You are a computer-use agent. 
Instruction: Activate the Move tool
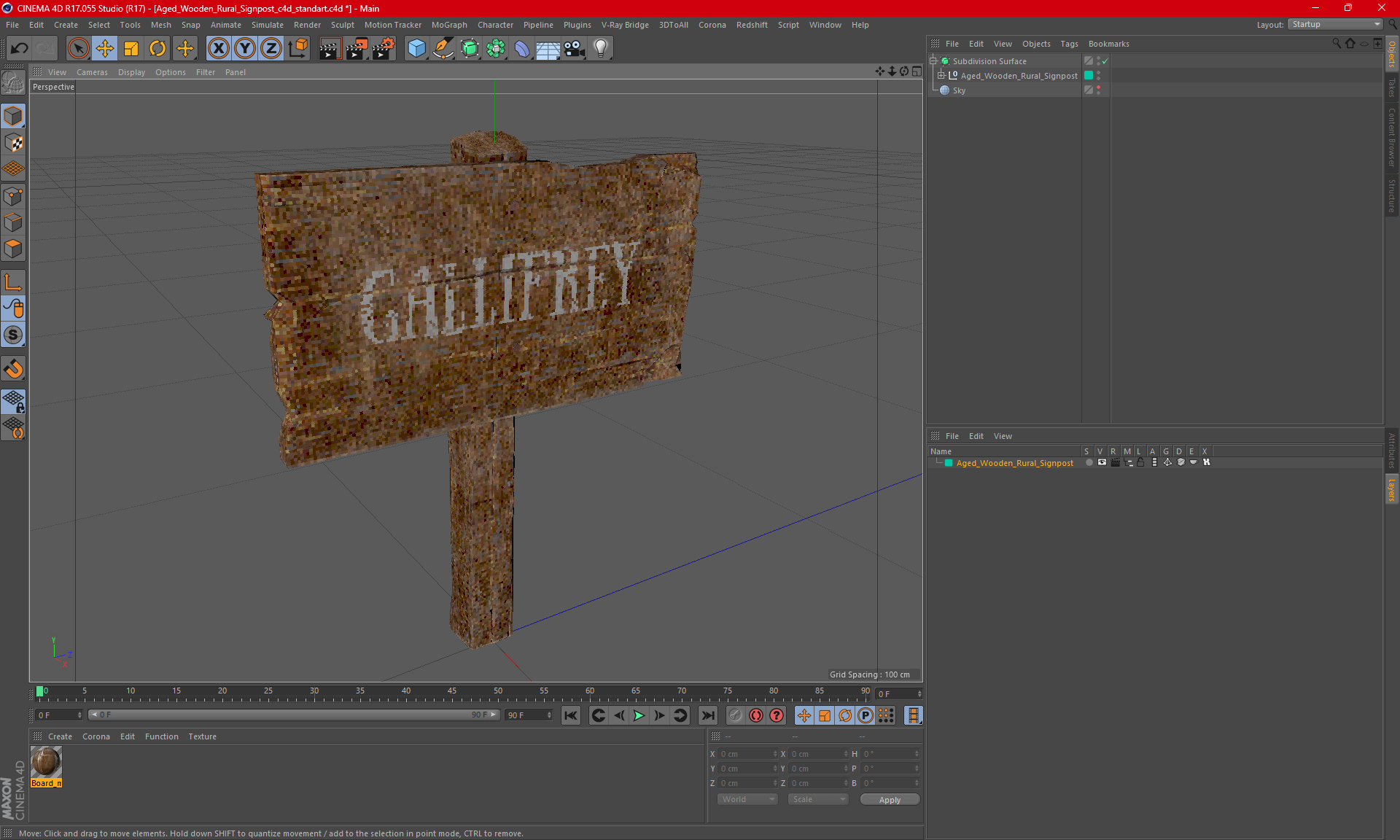click(105, 49)
